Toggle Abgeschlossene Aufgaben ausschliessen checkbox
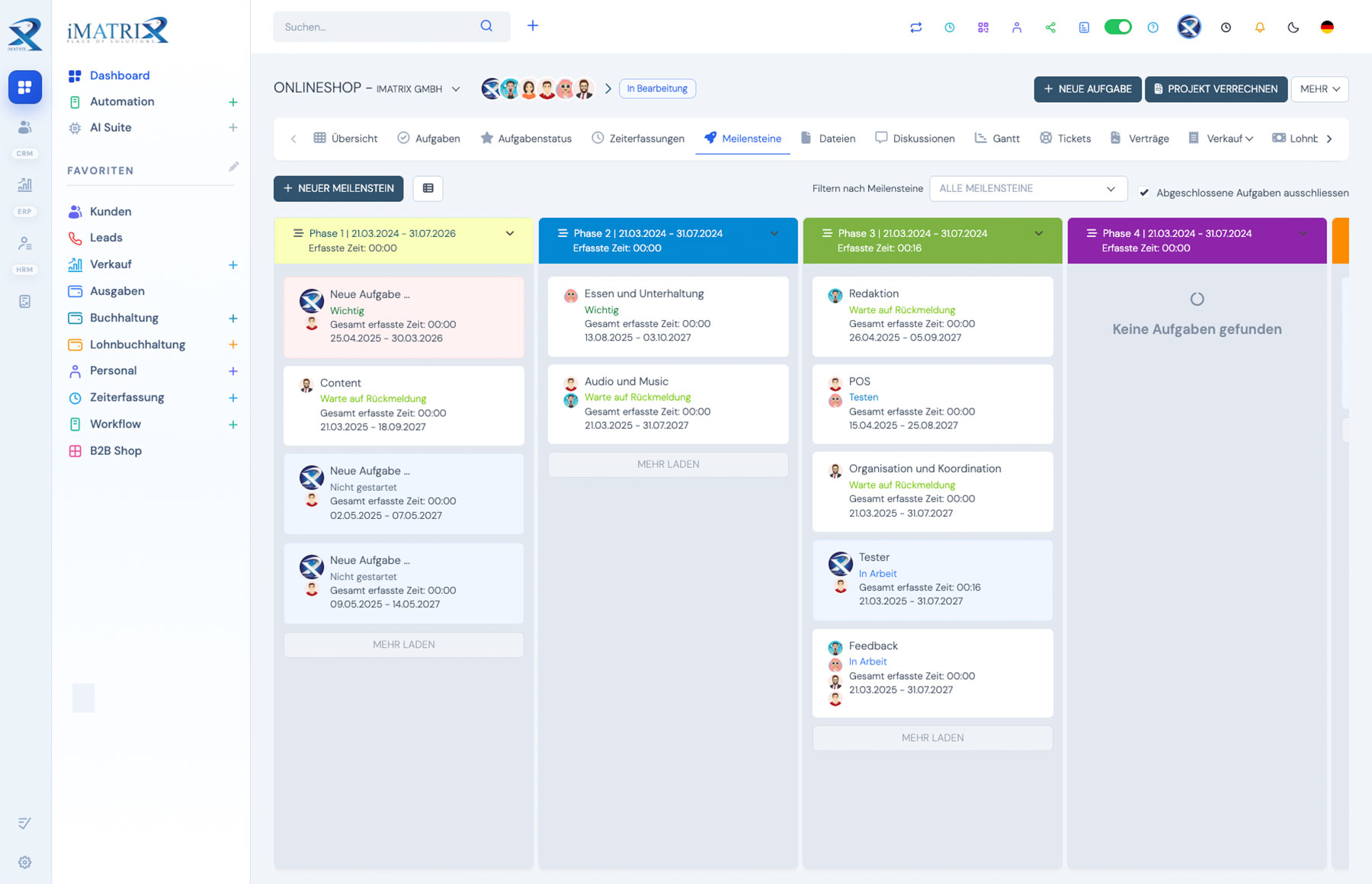1372x884 pixels. click(x=1144, y=193)
